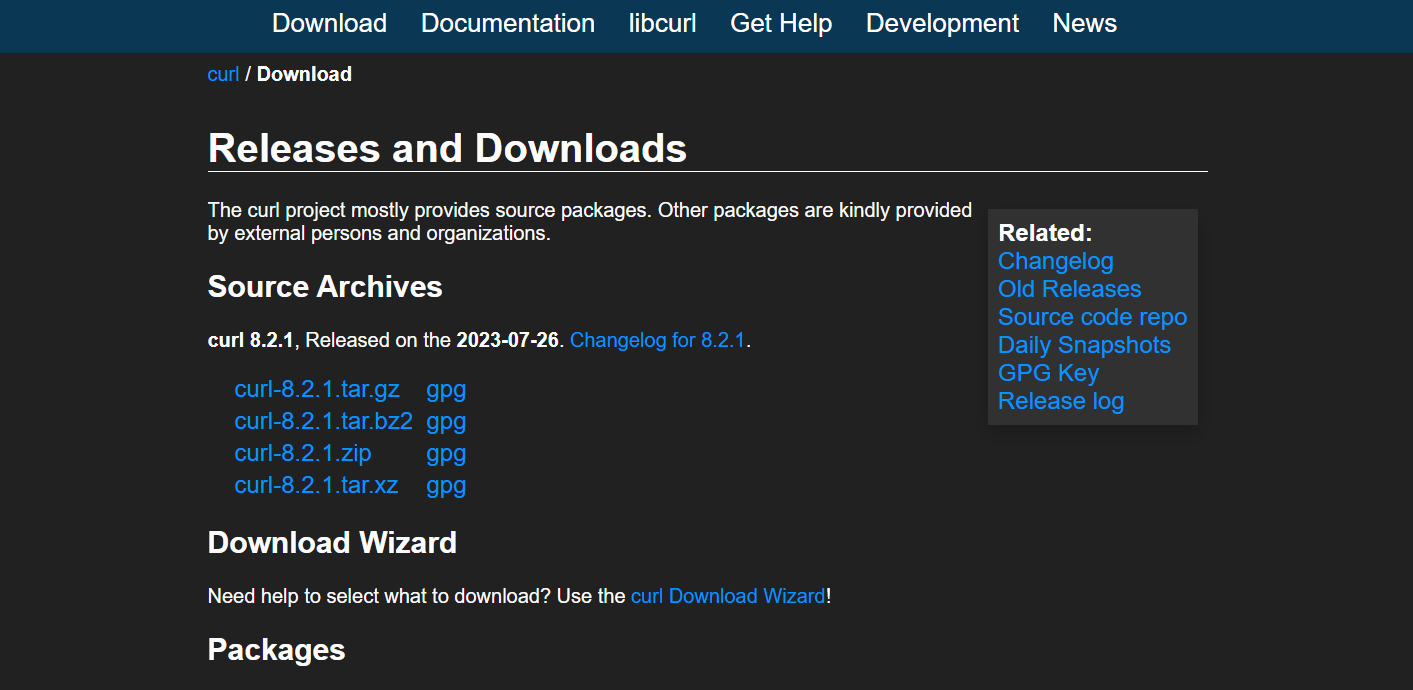Open the Get Help menu item

coord(781,23)
